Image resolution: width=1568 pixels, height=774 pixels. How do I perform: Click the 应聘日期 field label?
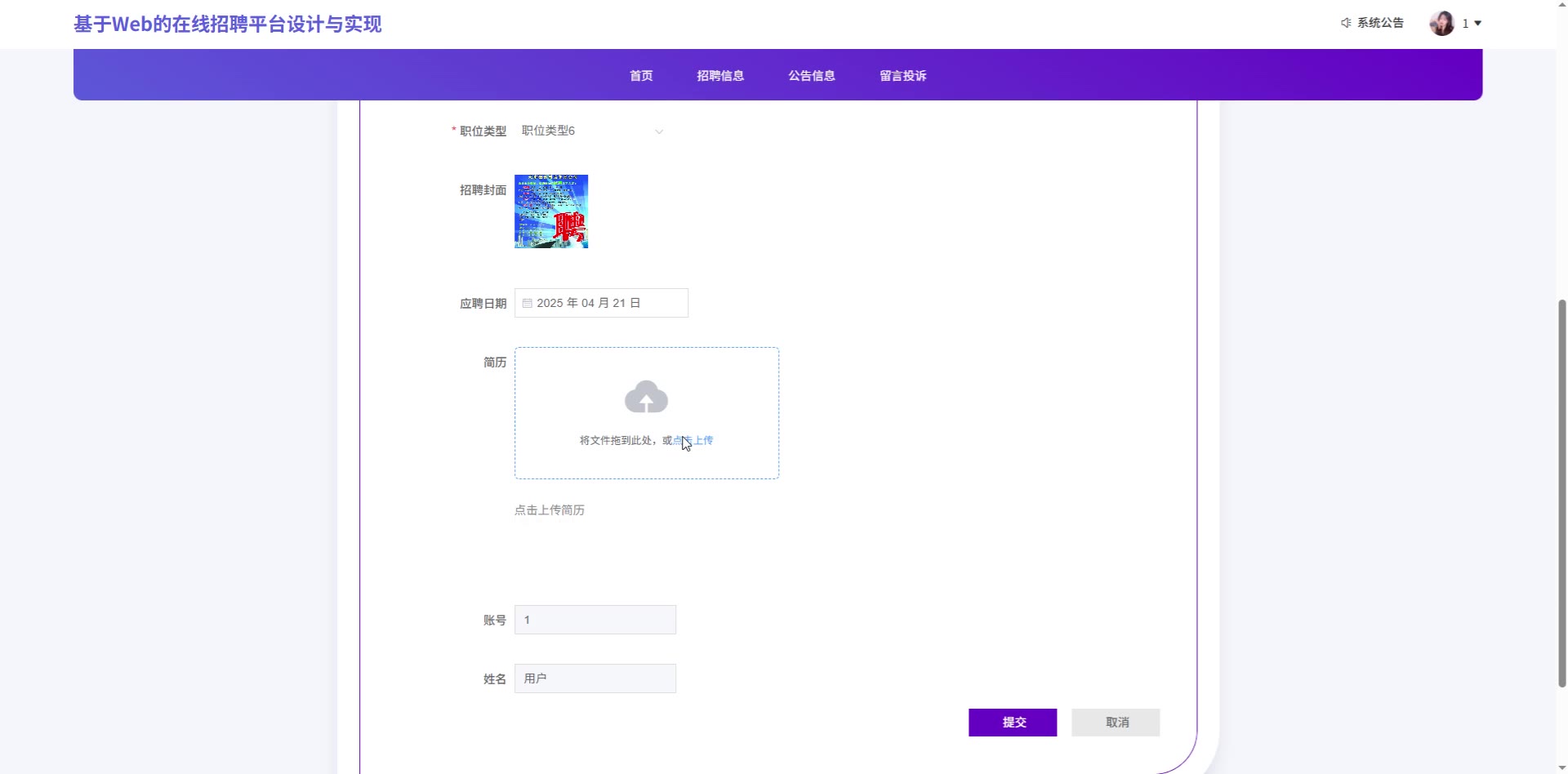point(483,304)
